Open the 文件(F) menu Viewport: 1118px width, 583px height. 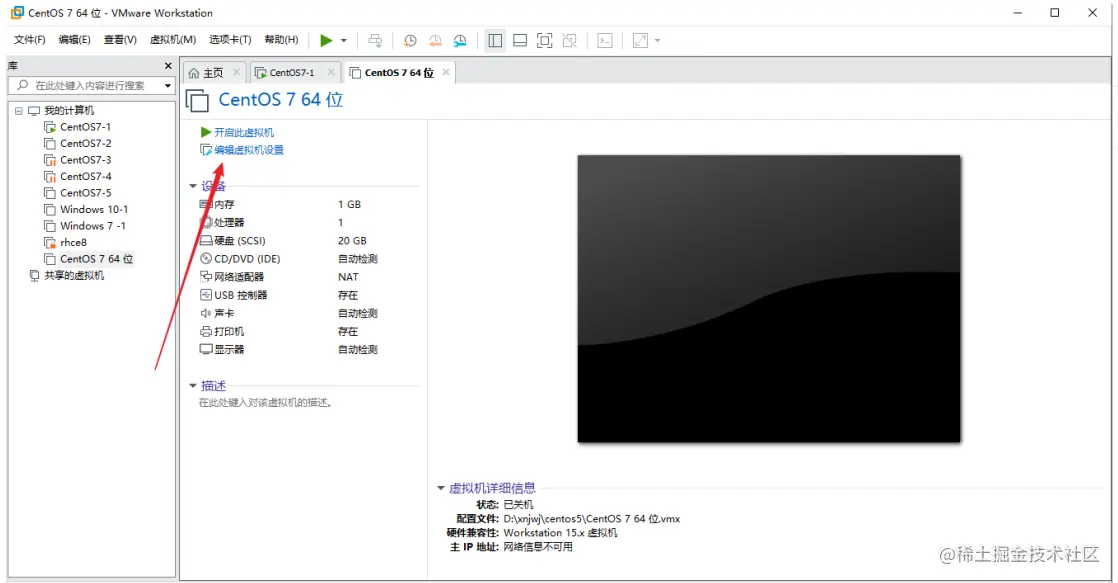(x=29, y=40)
